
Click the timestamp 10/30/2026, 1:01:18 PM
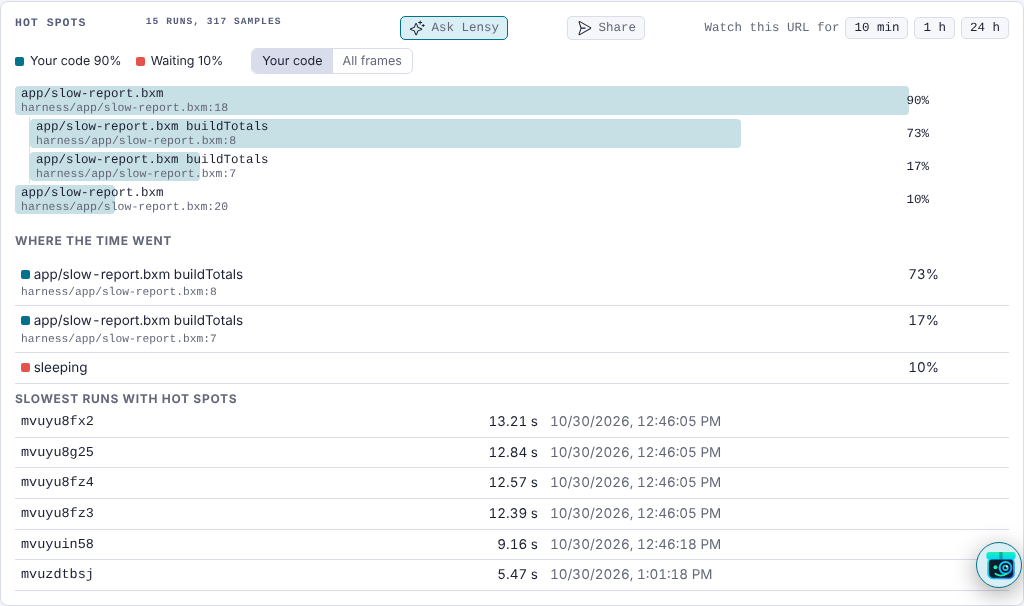coord(631,575)
